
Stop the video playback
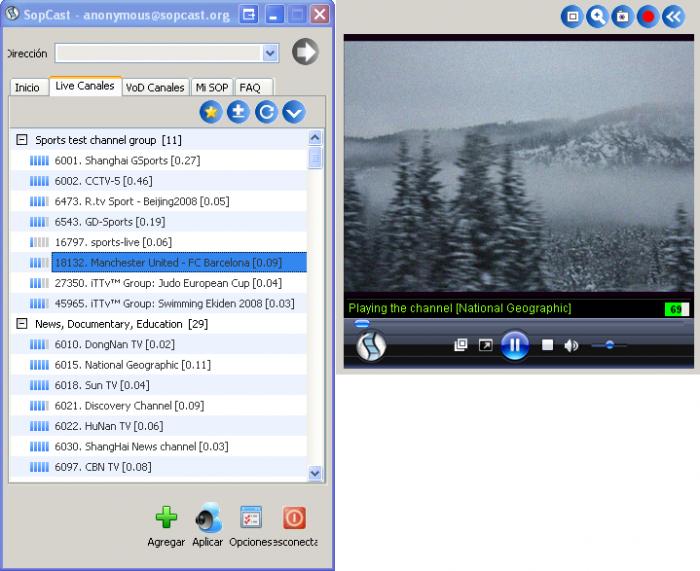pos(547,345)
